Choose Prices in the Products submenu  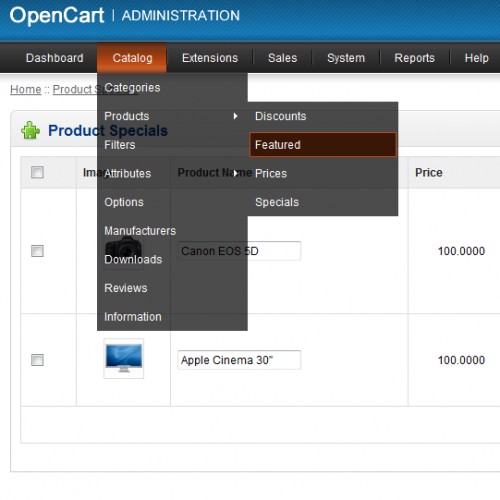[x=323, y=173]
